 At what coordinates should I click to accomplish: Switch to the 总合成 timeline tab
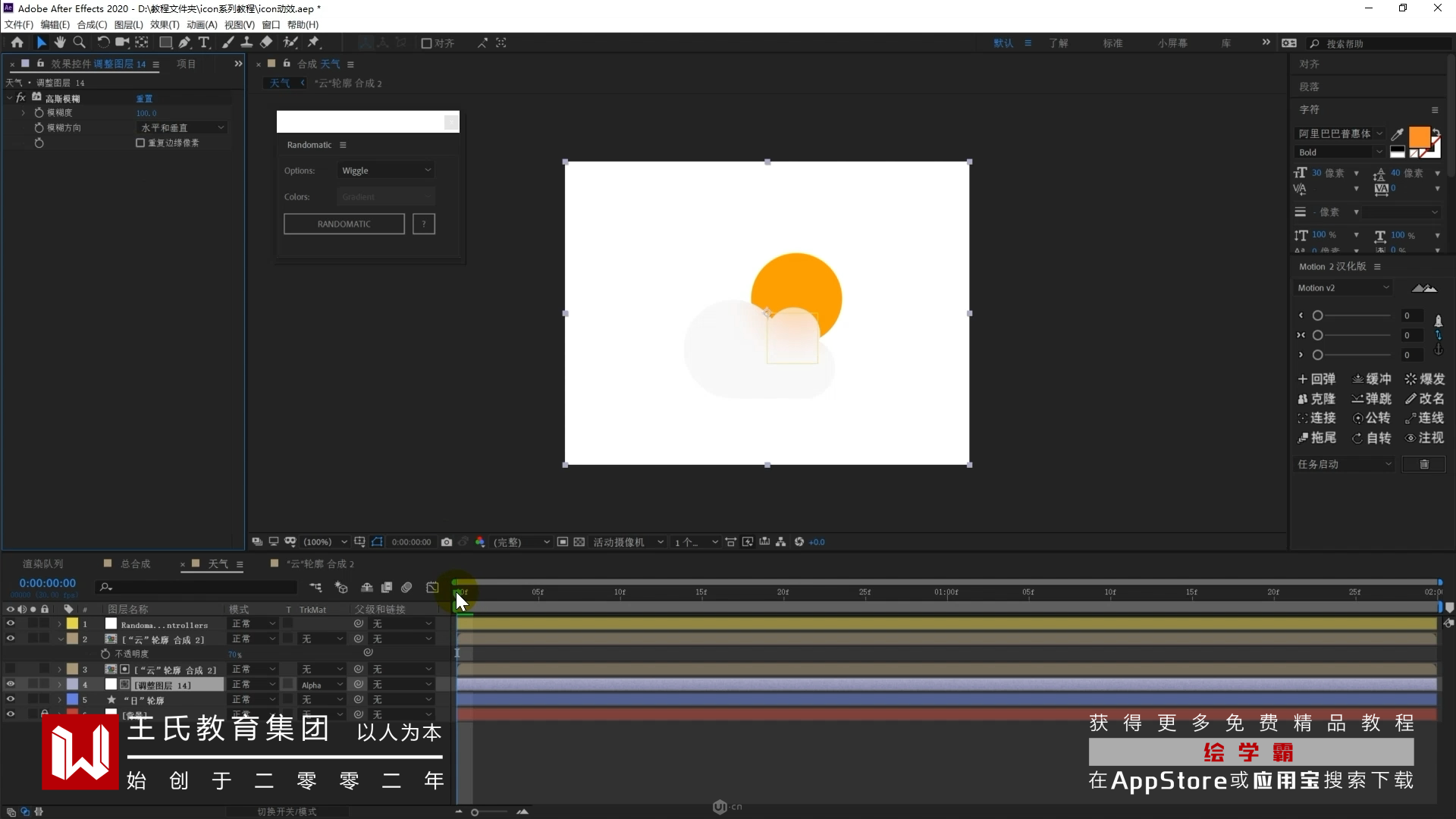point(135,564)
